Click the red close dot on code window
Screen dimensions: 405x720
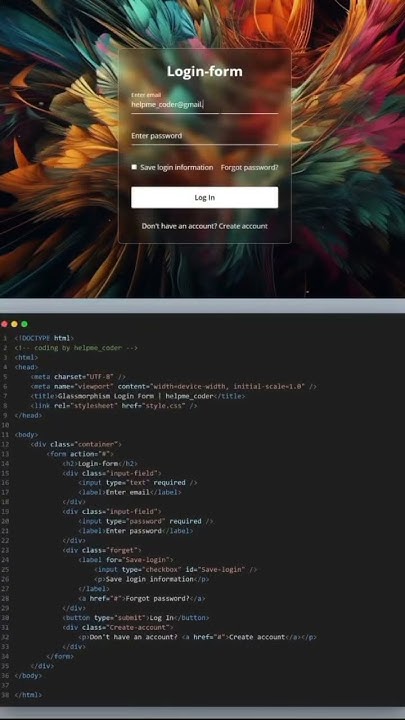click(x=5, y=324)
